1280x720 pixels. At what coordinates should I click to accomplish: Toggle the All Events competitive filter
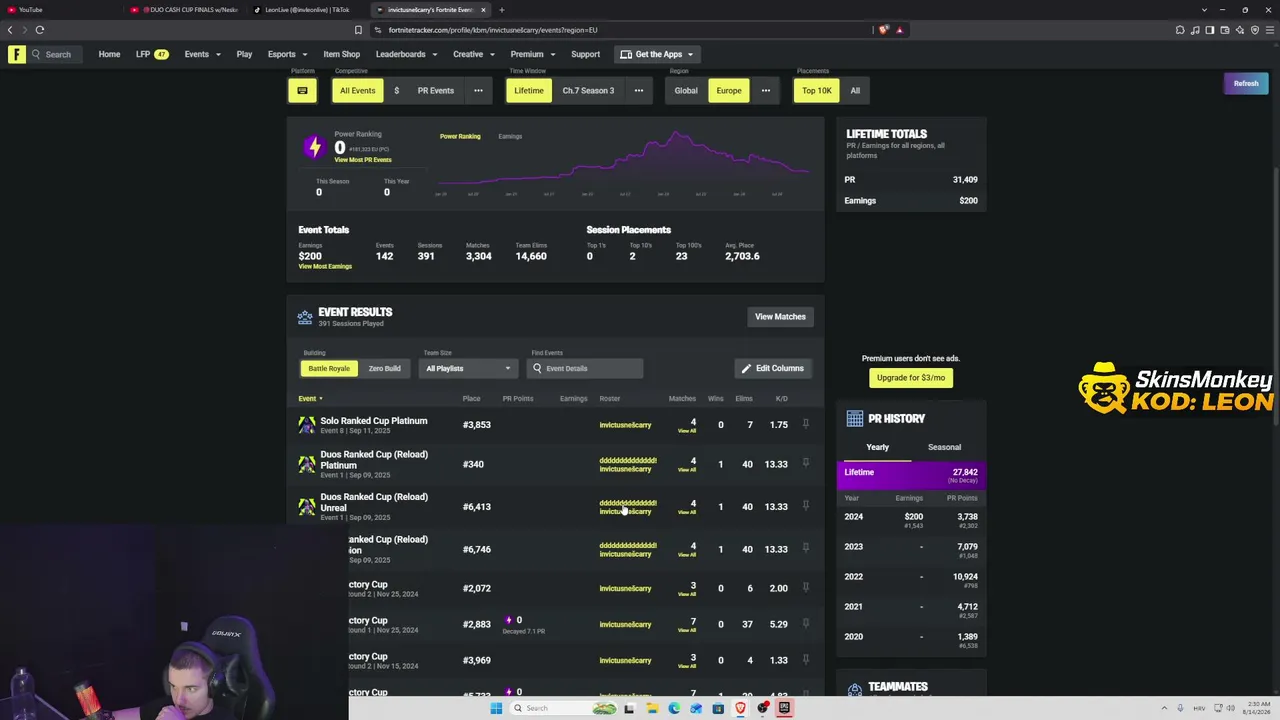(x=357, y=90)
